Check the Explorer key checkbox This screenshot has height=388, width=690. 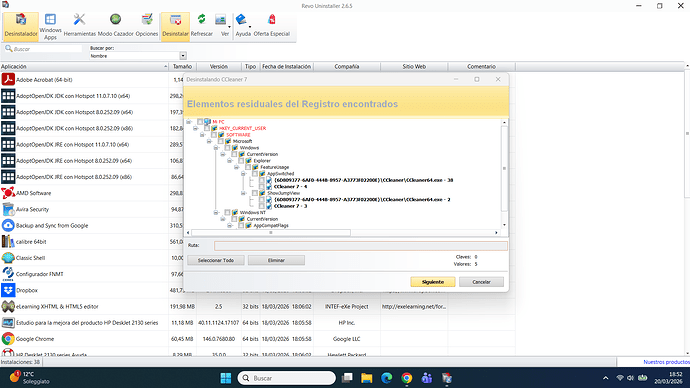241,161
